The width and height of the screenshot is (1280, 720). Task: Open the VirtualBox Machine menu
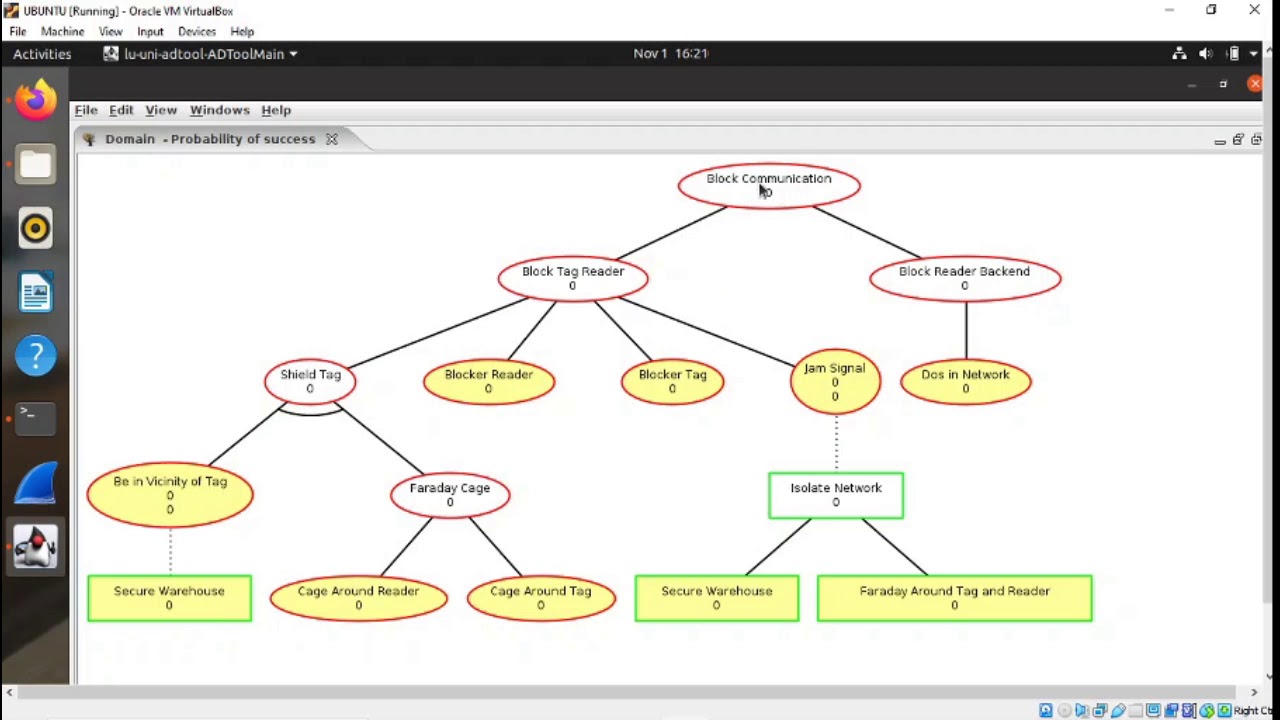[62, 31]
